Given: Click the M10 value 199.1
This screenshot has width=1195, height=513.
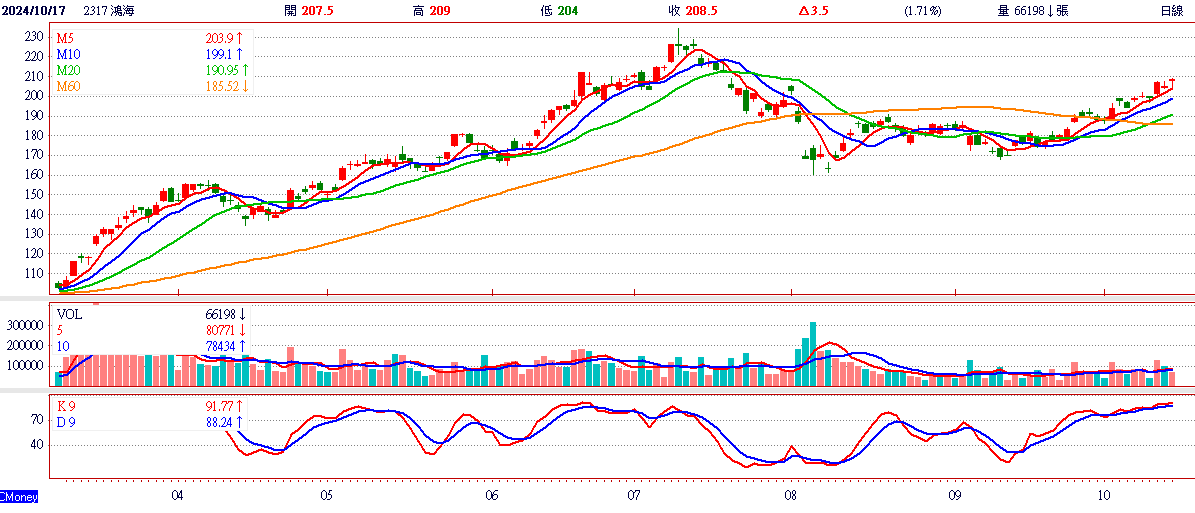Looking at the screenshot, I should 218,54.
